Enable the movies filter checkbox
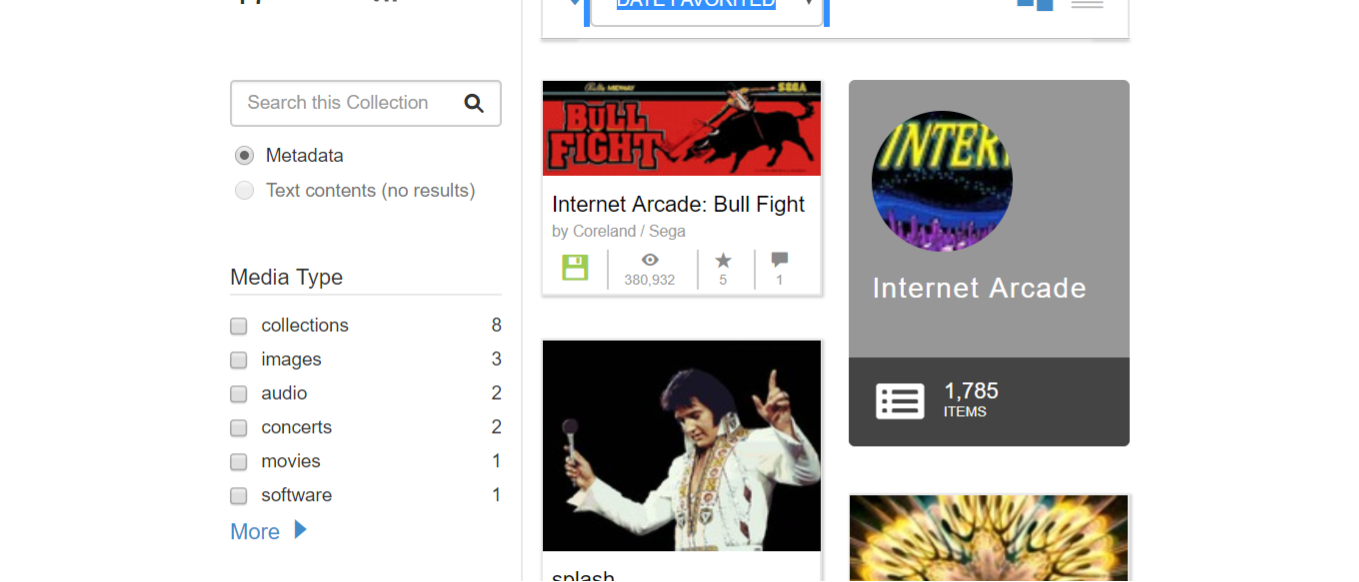Viewport: 1359px width, 582px height. (239, 462)
